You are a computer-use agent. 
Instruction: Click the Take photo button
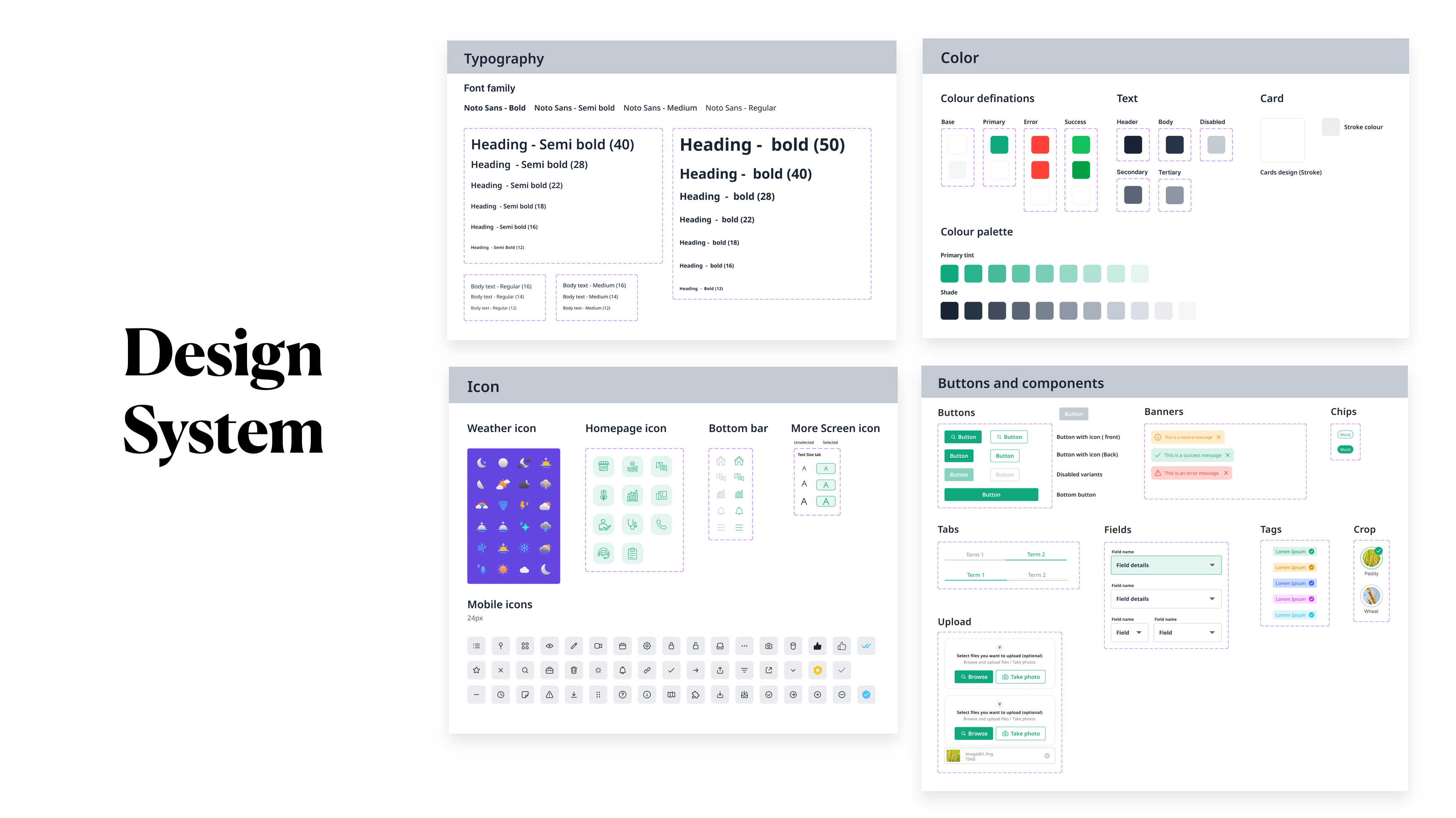pos(1021,677)
